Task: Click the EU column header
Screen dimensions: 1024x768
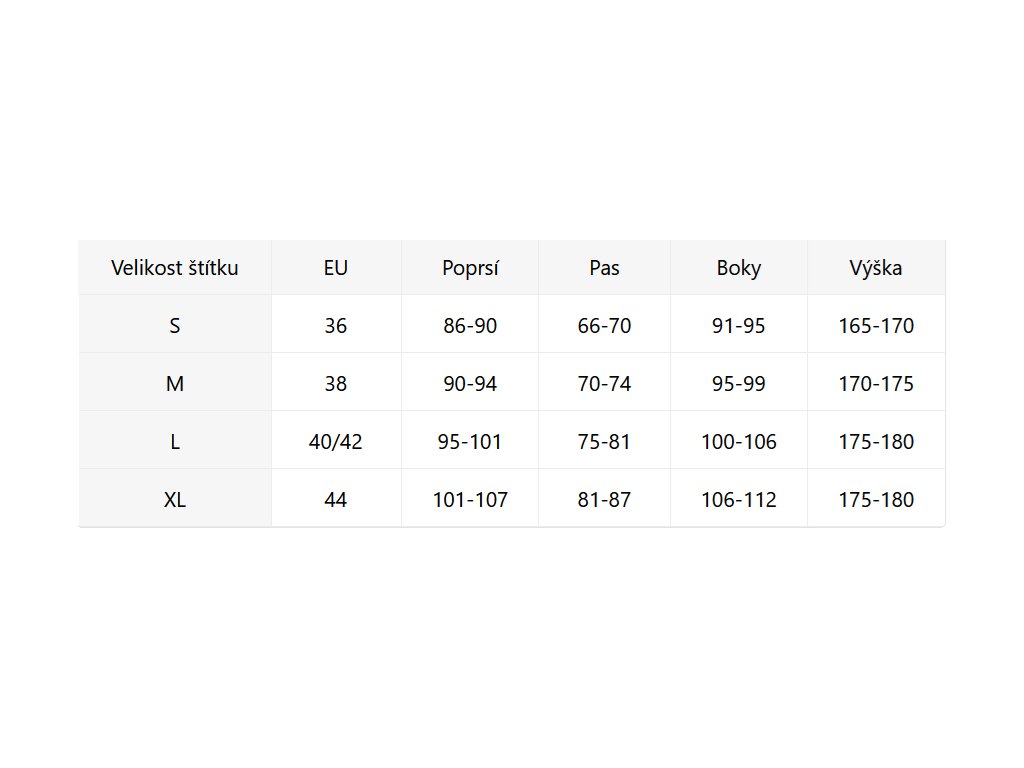Action: [336, 268]
